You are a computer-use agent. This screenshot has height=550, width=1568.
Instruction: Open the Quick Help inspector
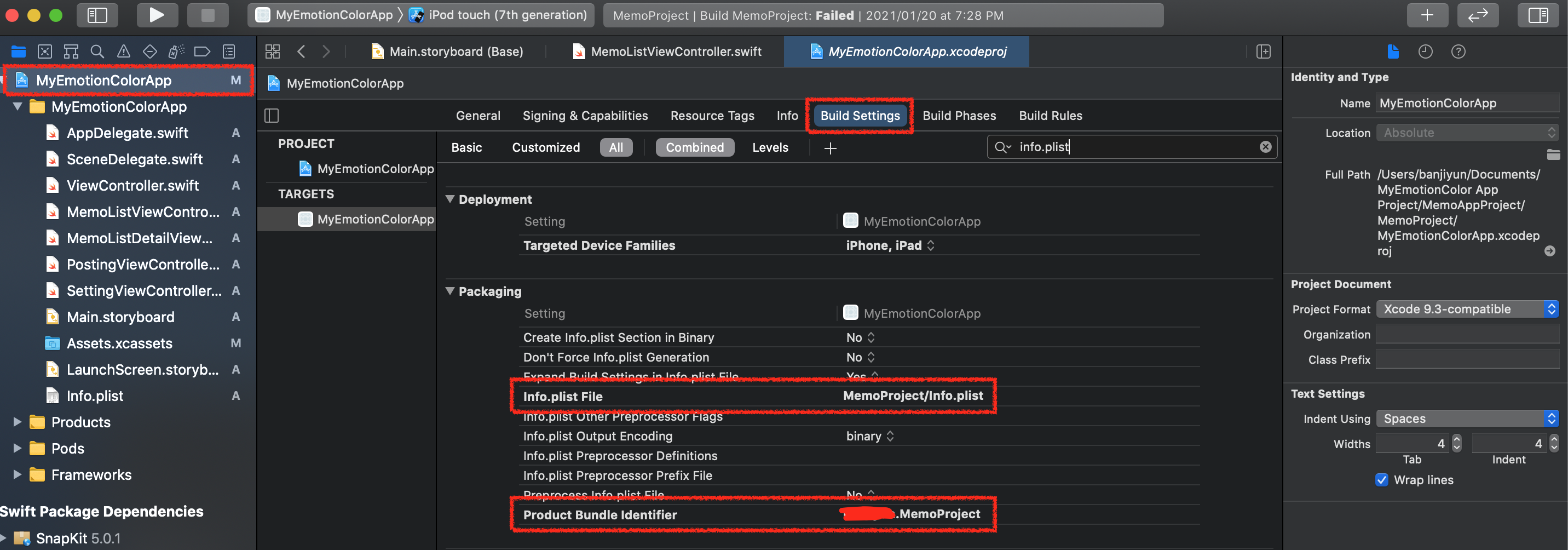point(1459,52)
